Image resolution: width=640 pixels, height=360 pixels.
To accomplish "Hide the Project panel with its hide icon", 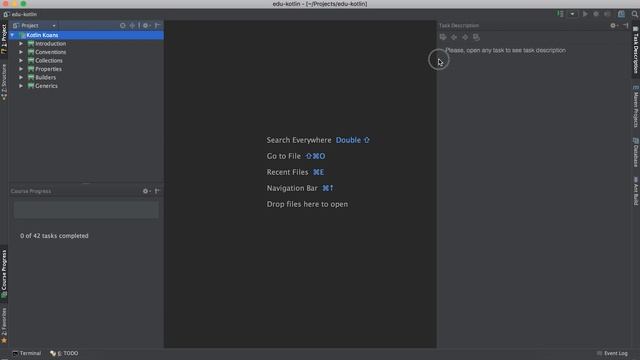I will click(x=157, y=25).
